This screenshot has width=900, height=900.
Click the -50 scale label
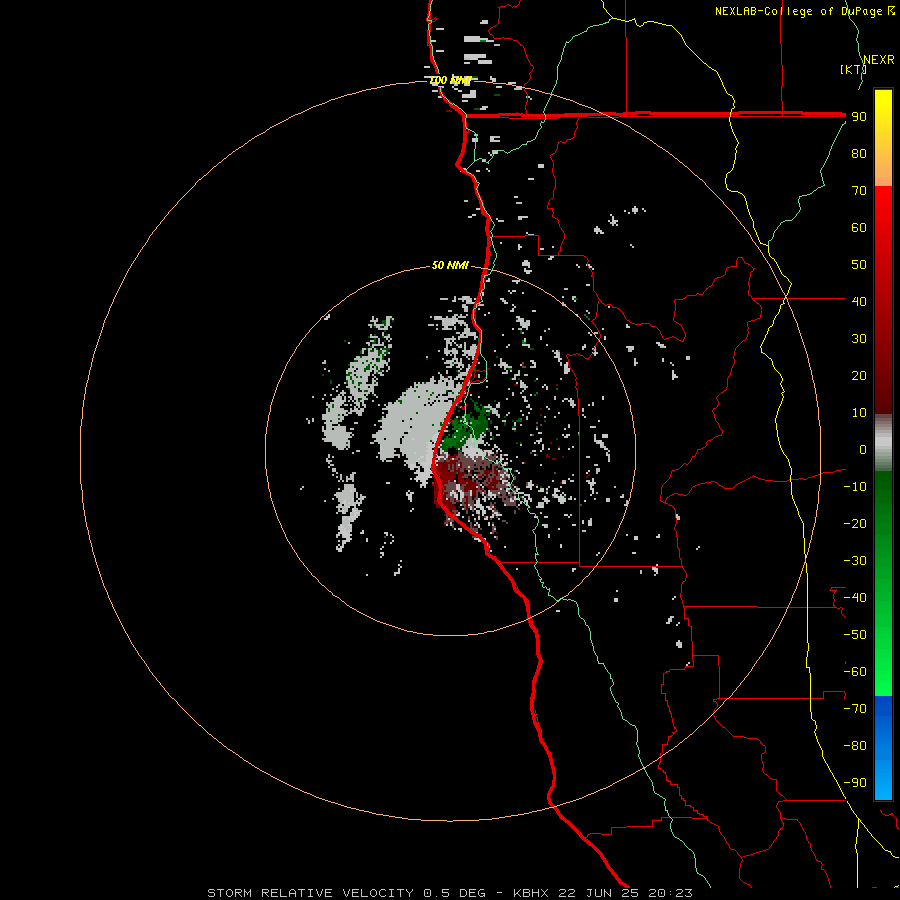[x=855, y=635]
